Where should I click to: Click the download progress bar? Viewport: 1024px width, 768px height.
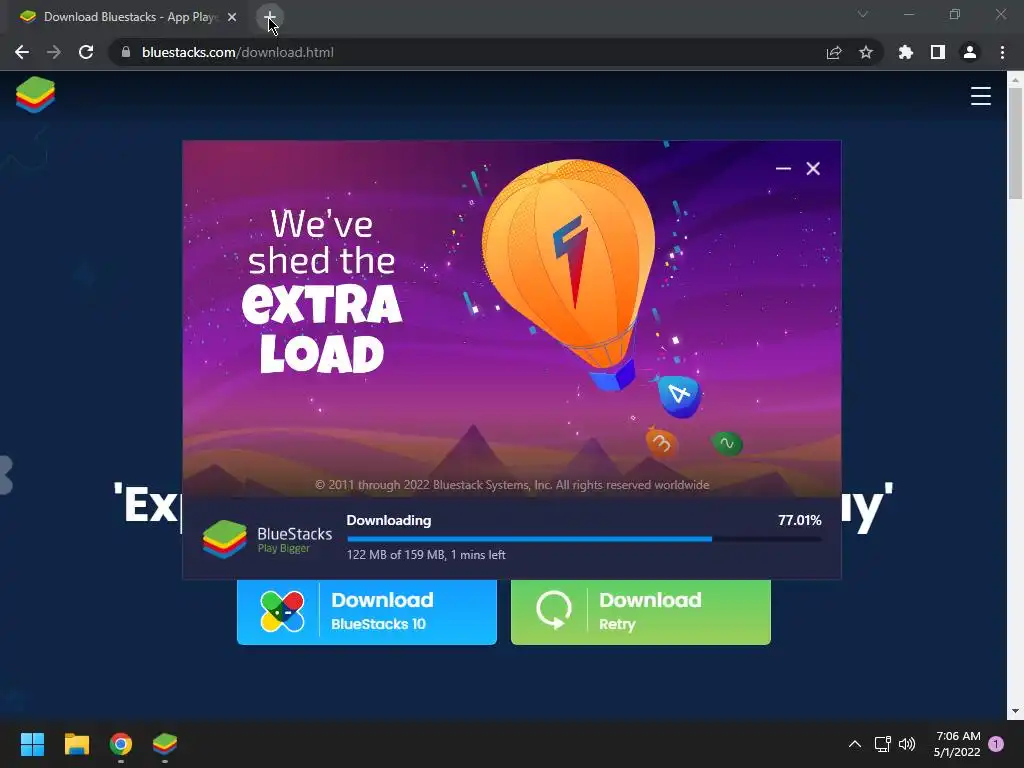(584, 539)
